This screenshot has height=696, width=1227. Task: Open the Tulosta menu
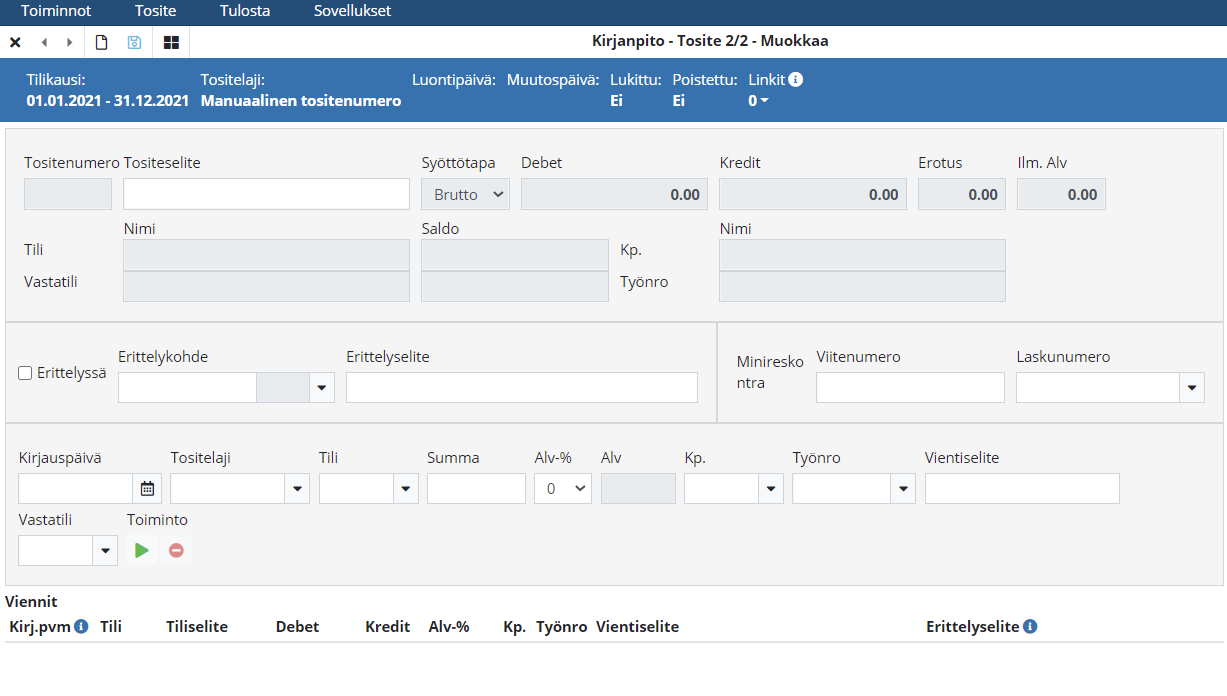pyautogui.click(x=245, y=11)
